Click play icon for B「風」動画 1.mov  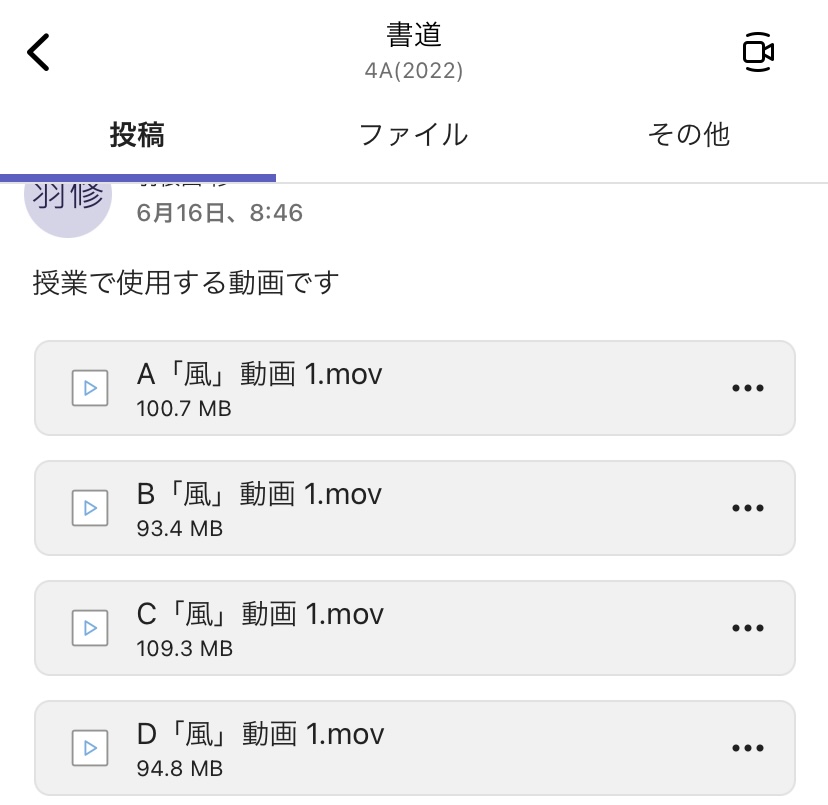(x=90, y=508)
